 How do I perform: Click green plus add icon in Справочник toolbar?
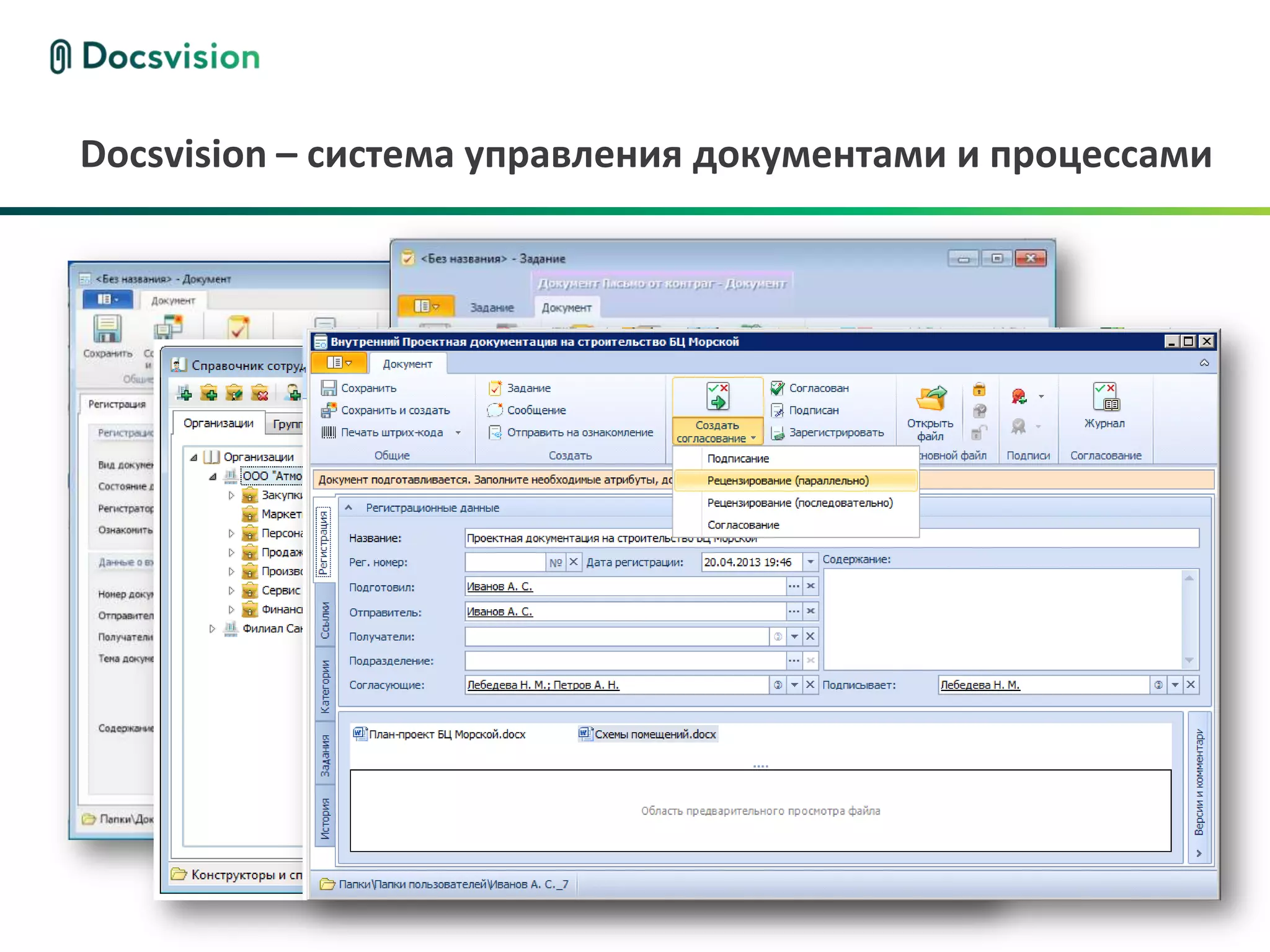(185, 393)
